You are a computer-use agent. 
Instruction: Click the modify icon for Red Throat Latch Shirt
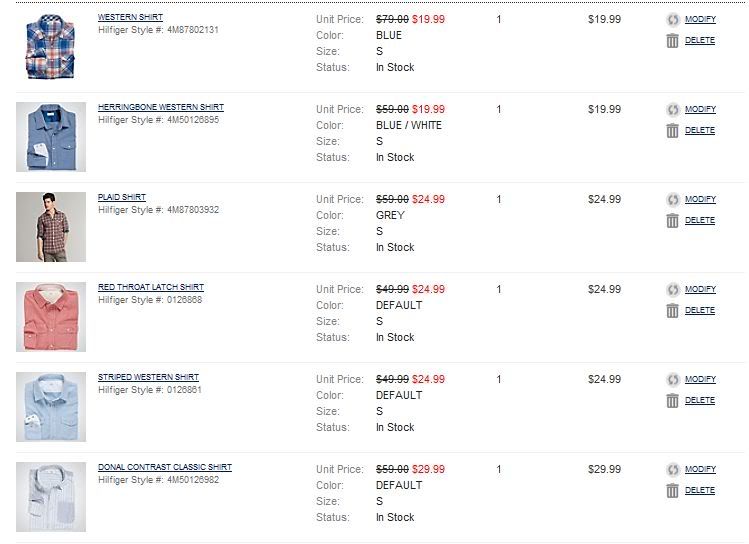click(x=673, y=290)
